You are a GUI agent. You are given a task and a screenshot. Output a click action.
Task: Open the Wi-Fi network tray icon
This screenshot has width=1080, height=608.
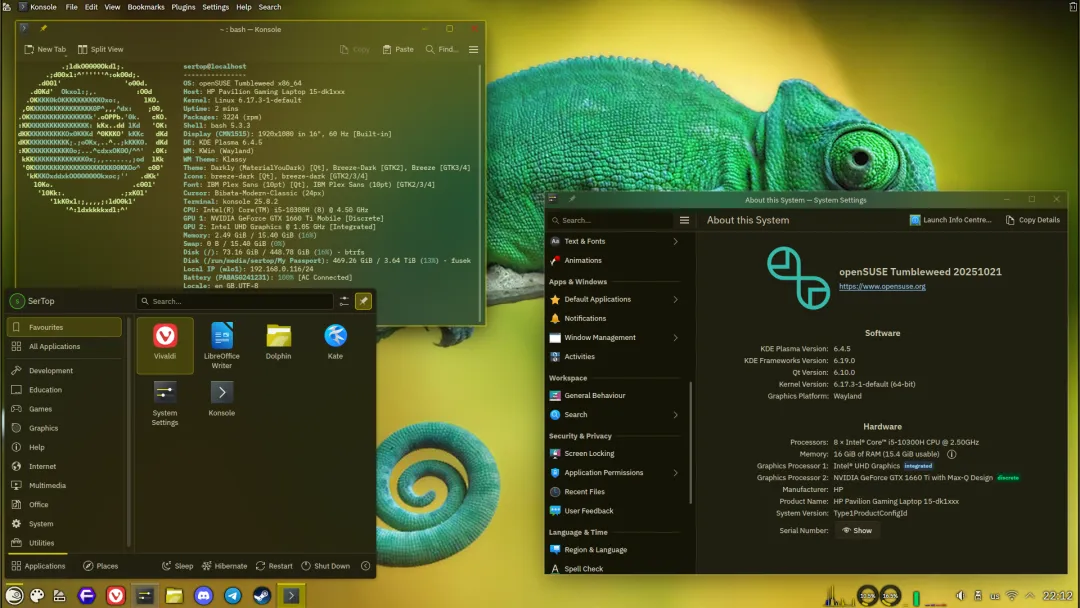pyautogui.click(x=1012, y=596)
